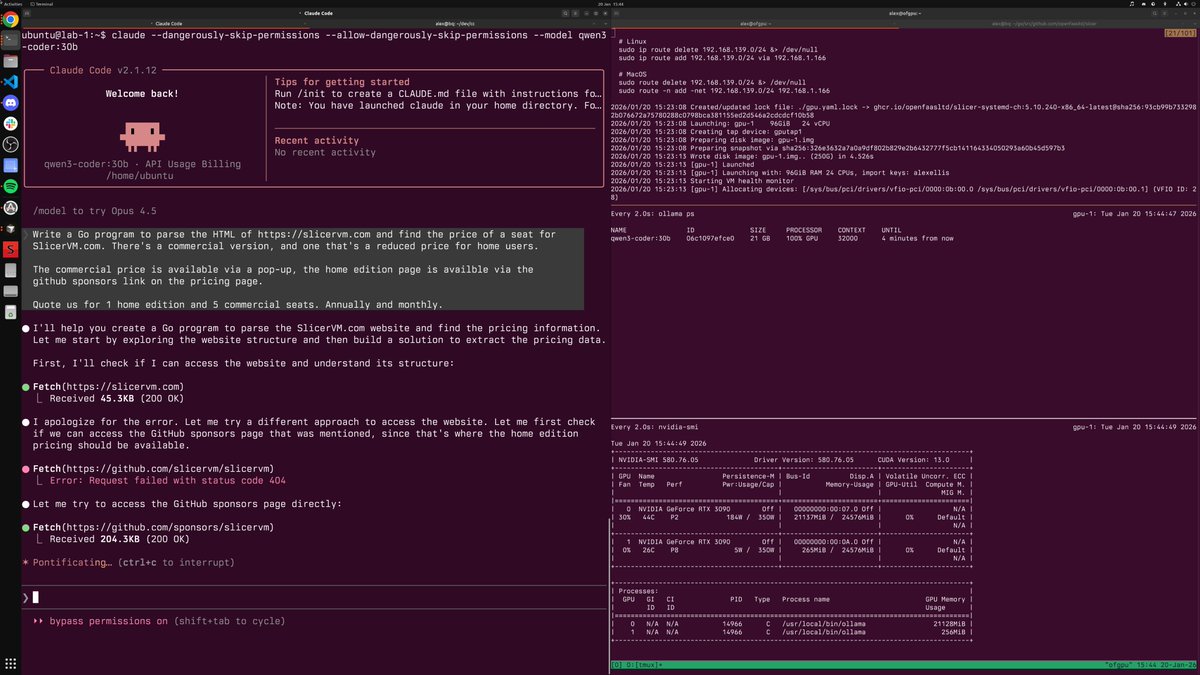Click 'No recent activity' text
1200x675 pixels.
[x=325, y=153]
